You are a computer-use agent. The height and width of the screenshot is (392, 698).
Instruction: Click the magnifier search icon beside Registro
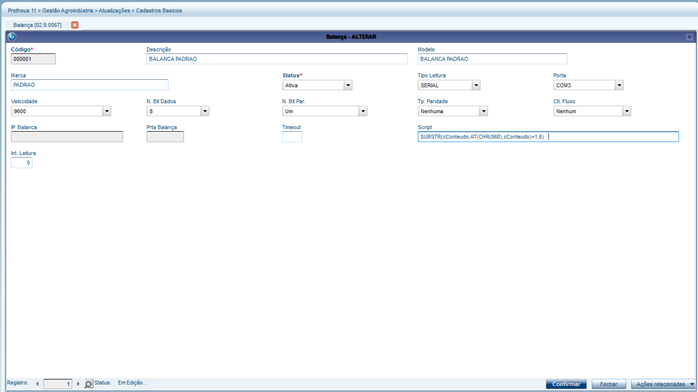pyautogui.click(x=89, y=384)
